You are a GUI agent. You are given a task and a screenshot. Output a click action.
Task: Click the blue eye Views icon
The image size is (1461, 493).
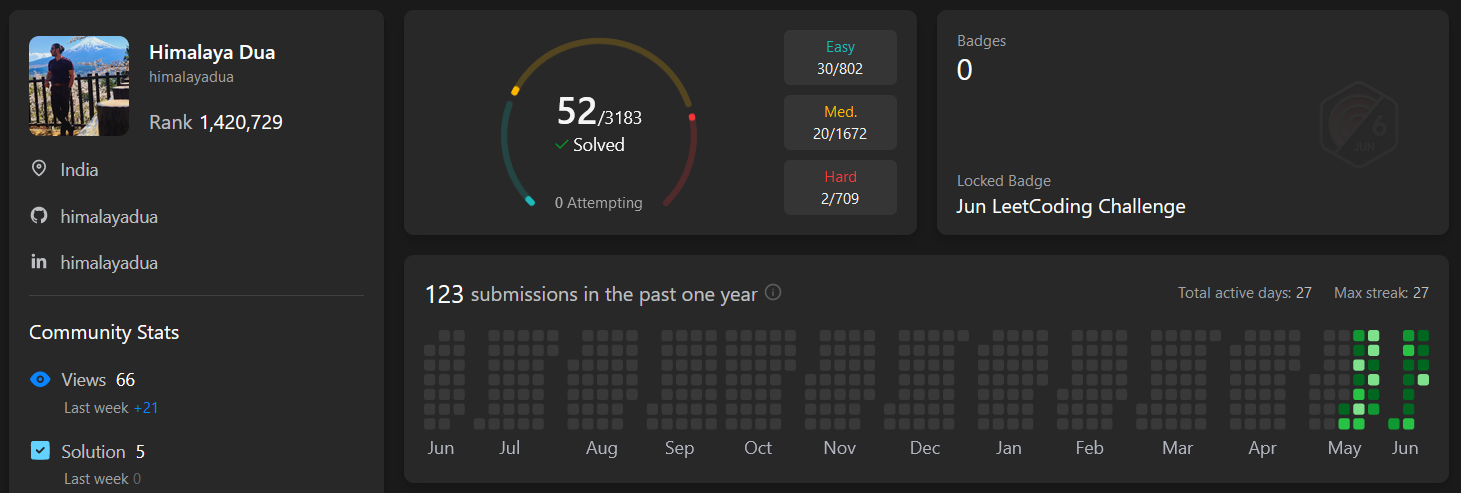click(x=40, y=379)
